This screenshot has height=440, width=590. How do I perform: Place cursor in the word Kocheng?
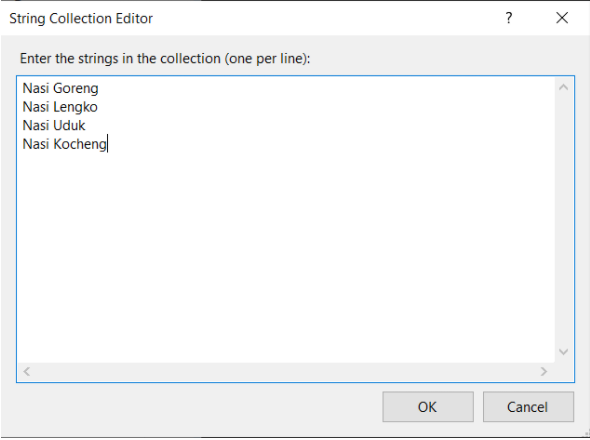coord(80,145)
